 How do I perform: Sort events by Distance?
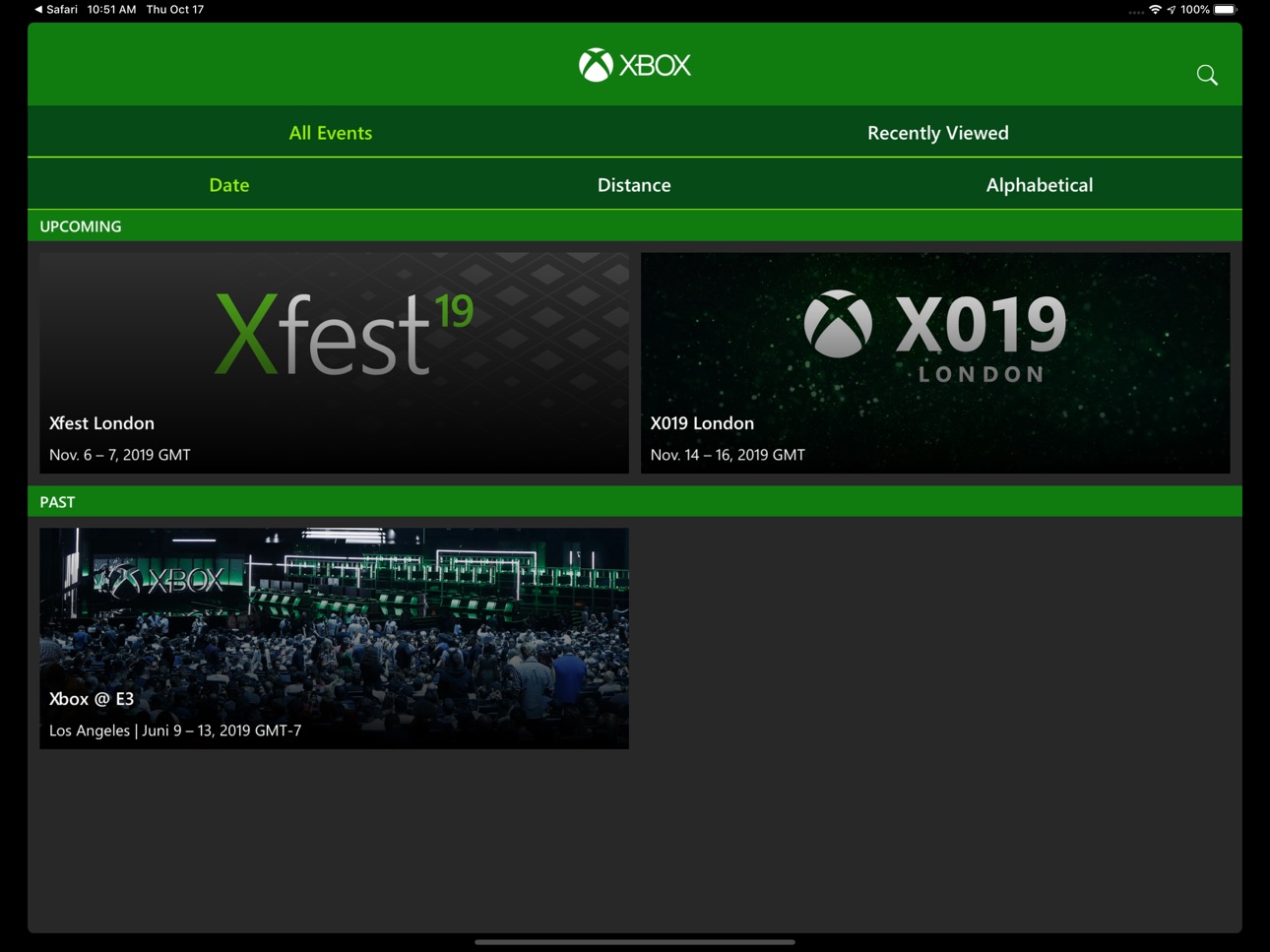pos(634,184)
